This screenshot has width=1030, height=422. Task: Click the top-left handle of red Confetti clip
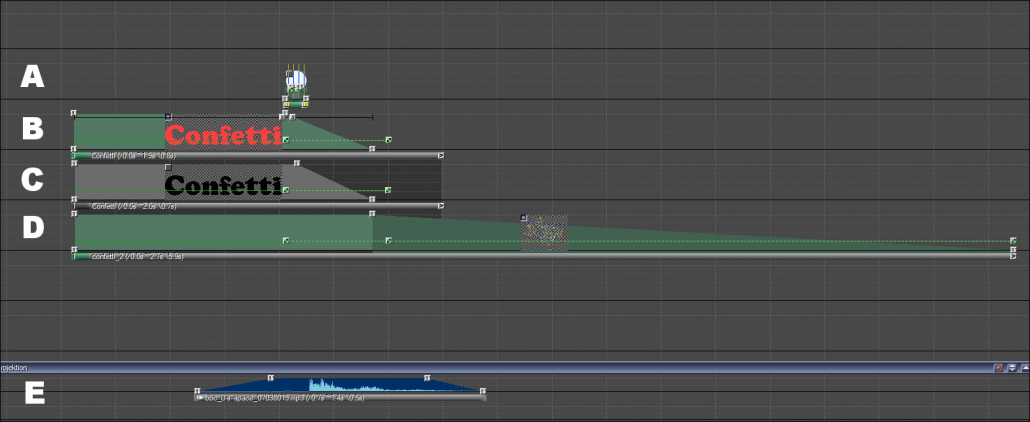[168, 116]
